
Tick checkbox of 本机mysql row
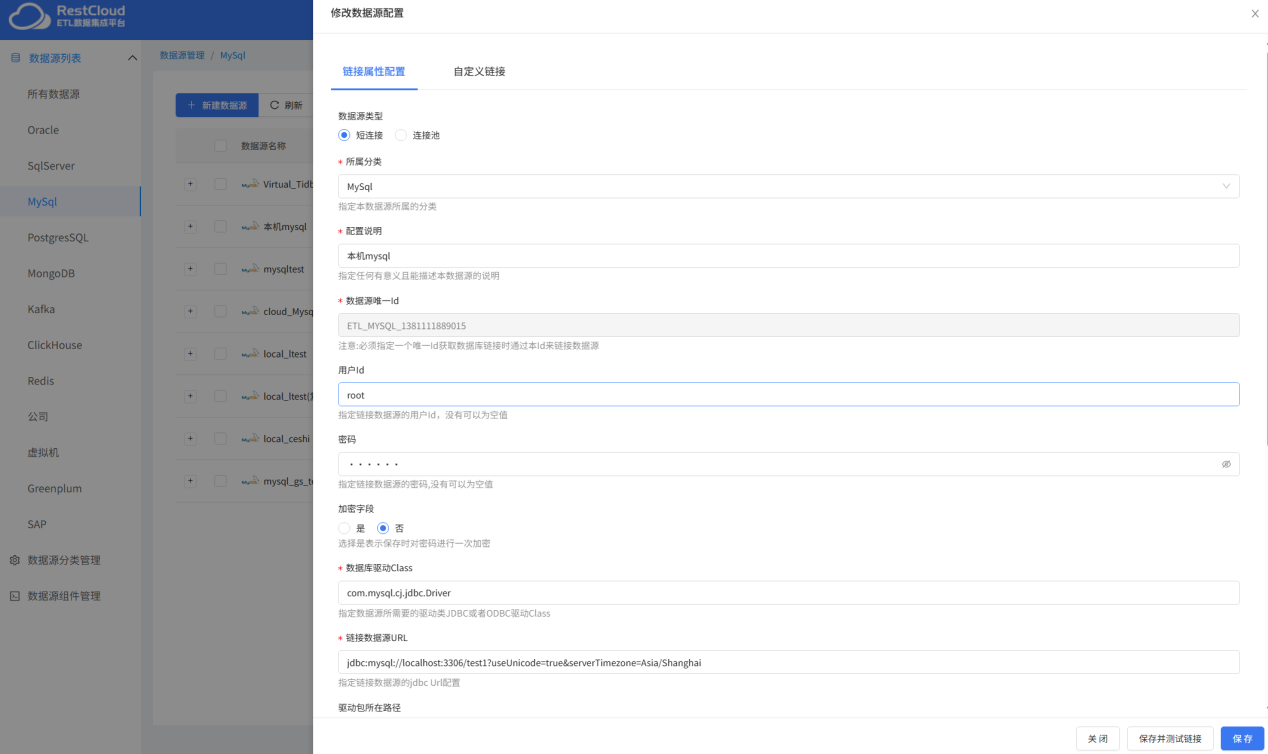point(220,227)
